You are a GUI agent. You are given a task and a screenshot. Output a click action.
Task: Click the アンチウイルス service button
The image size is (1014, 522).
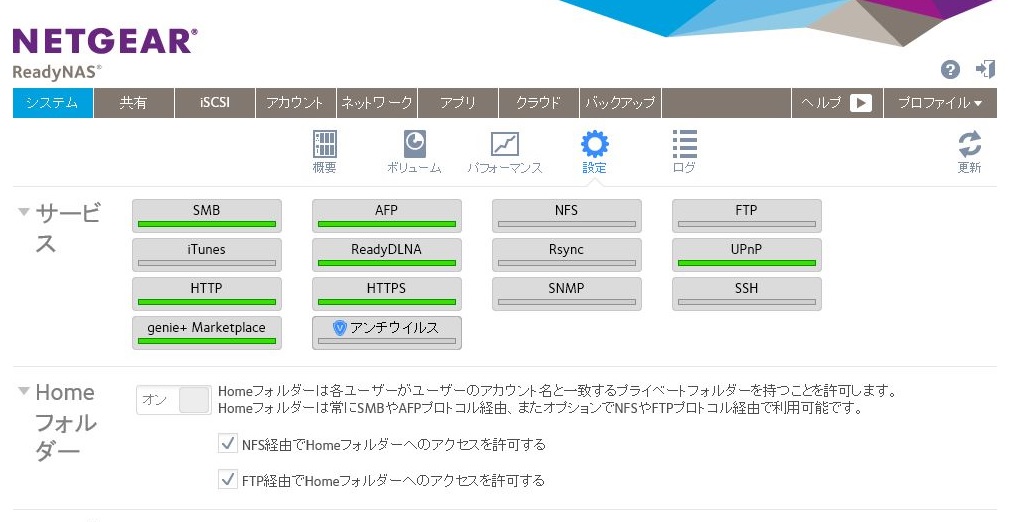(387, 332)
